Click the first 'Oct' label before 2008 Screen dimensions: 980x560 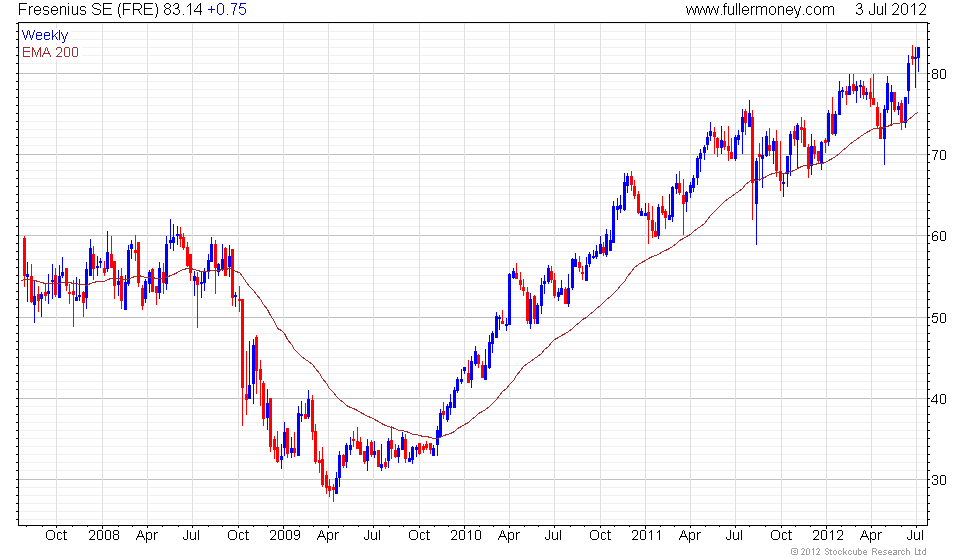coord(56,536)
